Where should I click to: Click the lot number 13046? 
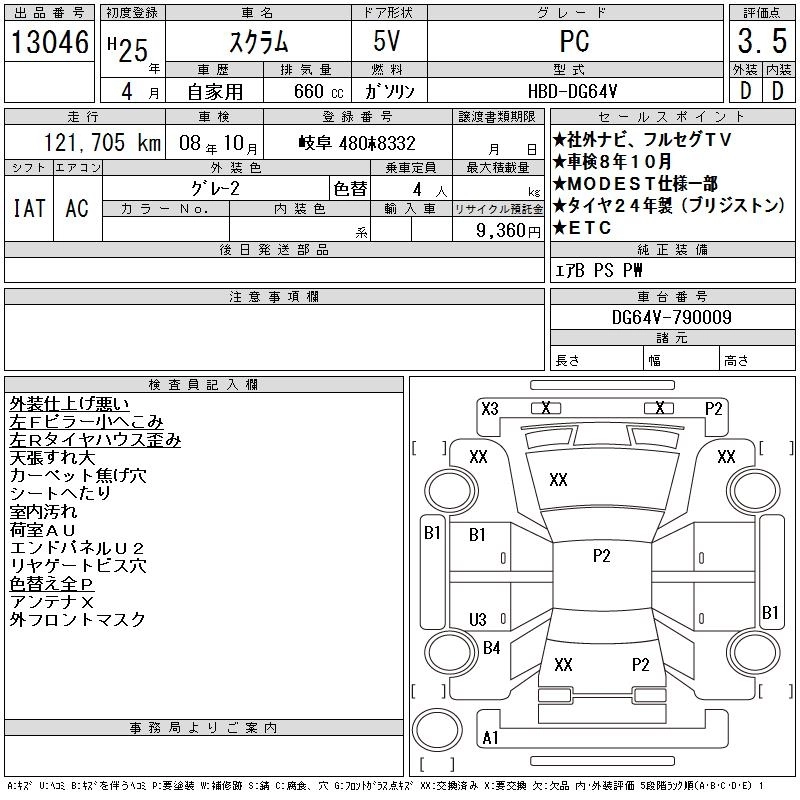pos(50,42)
